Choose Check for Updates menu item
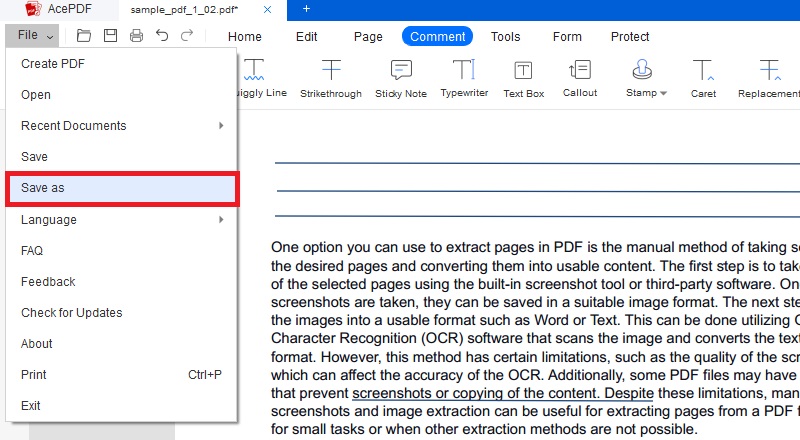 (x=121, y=313)
